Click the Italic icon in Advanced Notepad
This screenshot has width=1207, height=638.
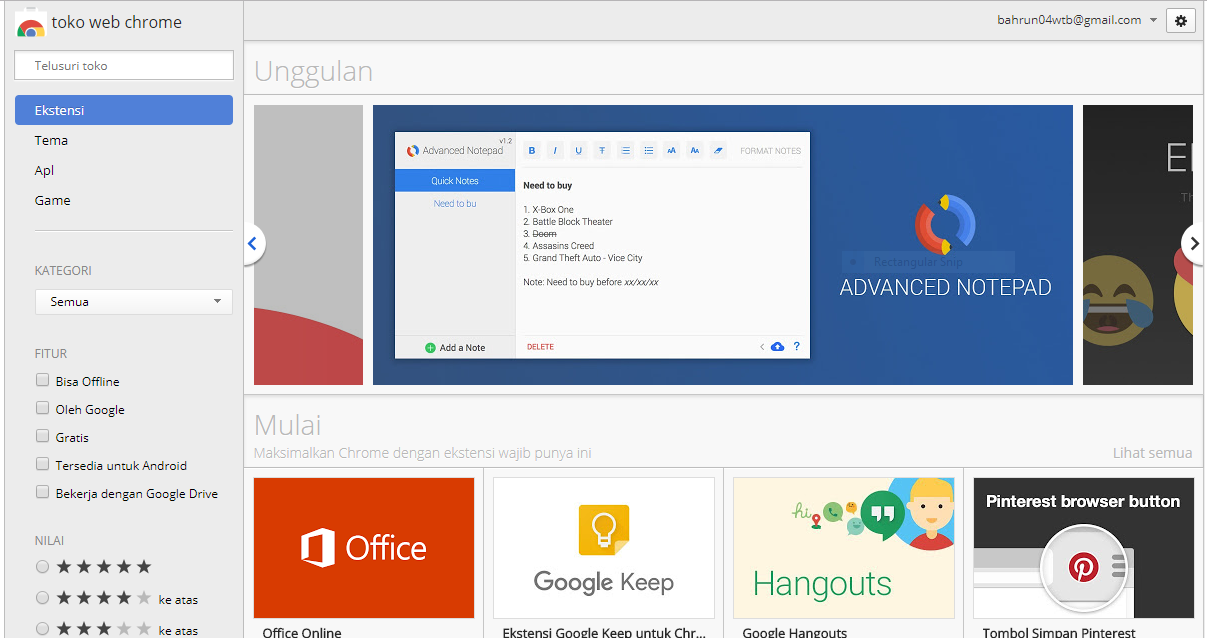click(555, 151)
